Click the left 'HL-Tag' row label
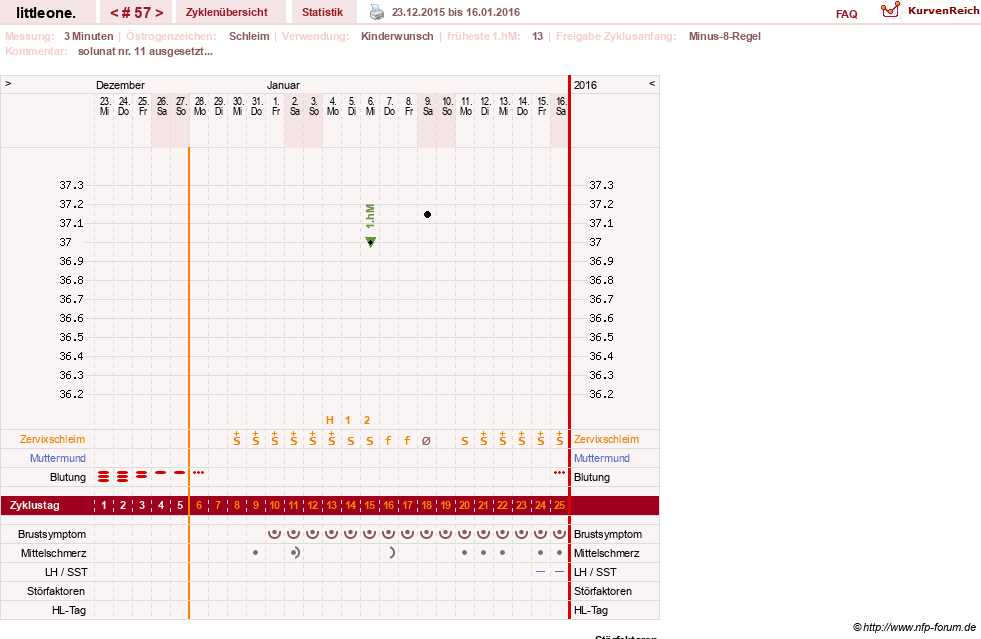 (x=69, y=610)
